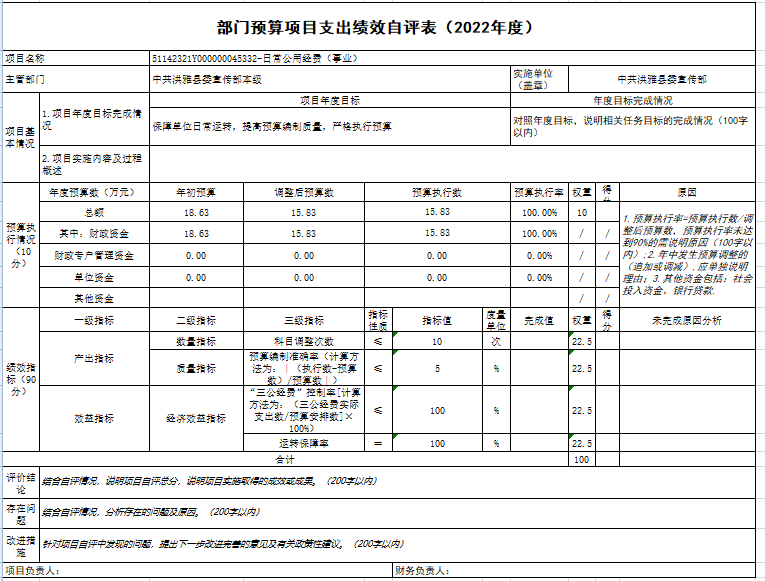This screenshot has height=581, width=765.
Task: Click total weight 100 in the 合计 row
Action: point(582,459)
